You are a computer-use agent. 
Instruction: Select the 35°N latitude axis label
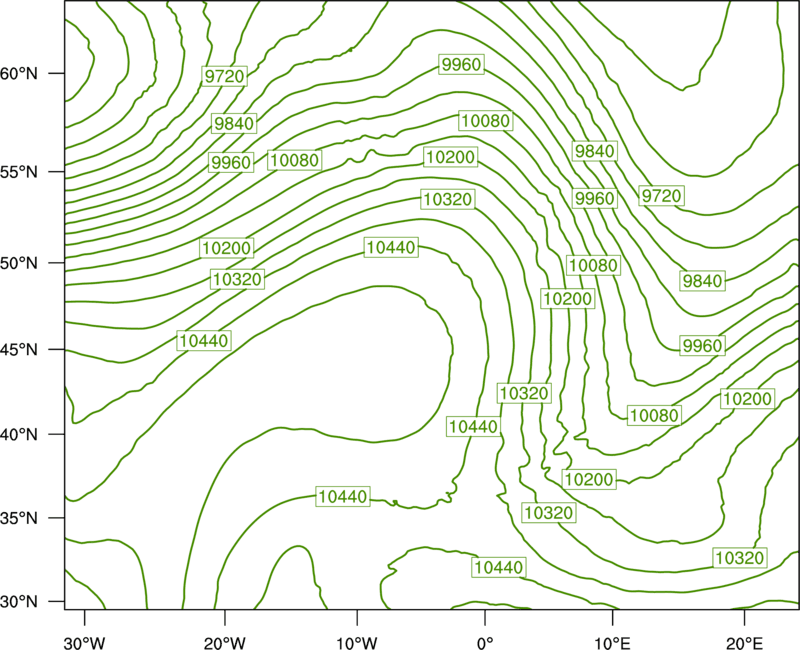(x=19, y=518)
